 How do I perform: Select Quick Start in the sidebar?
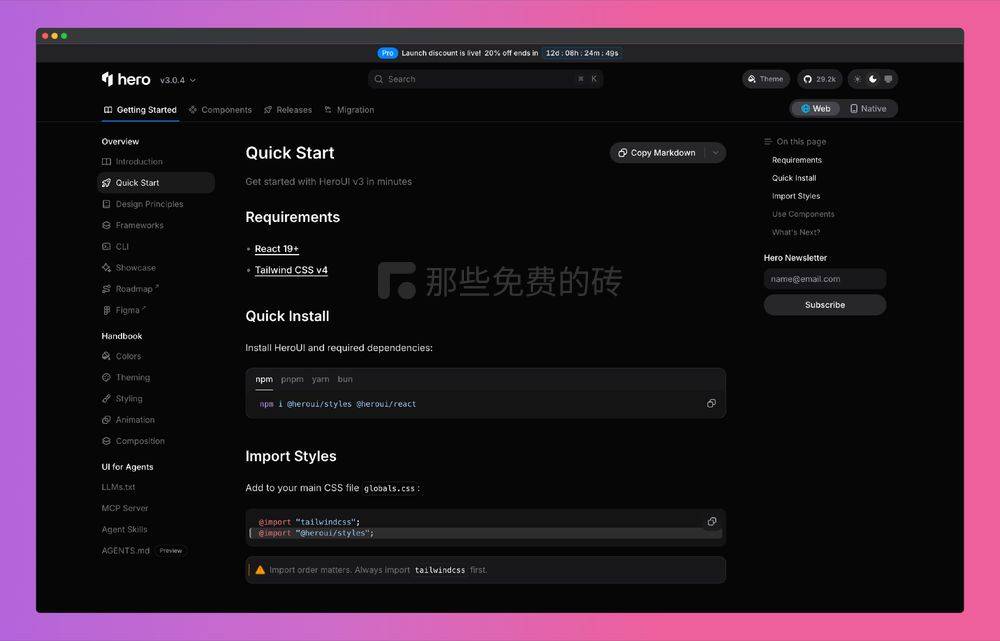[156, 182]
